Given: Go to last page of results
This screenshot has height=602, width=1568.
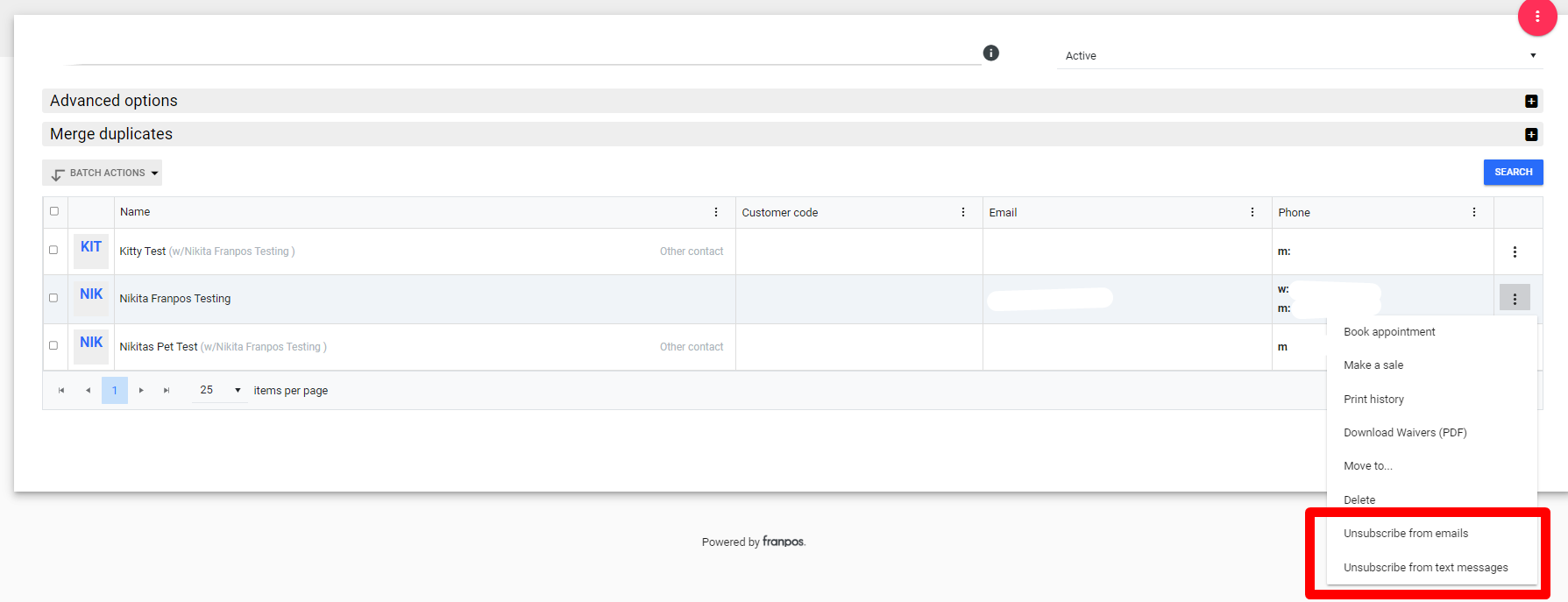Looking at the screenshot, I should (x=167, y=390).
